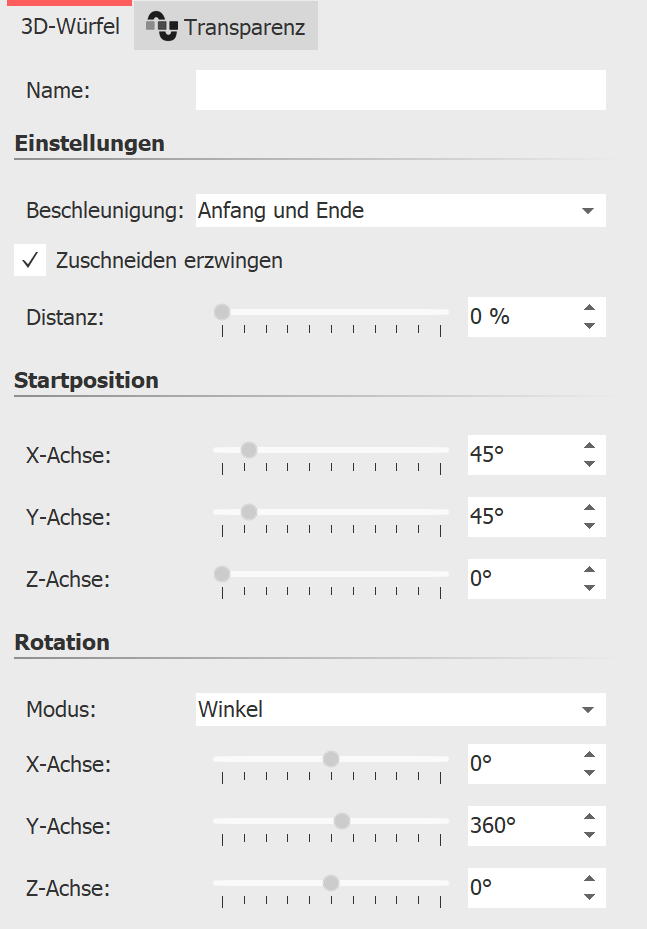The width and height of the screenshot is (647, 929).
Task: Click the X-Achse Rotation slider handle
Action: click(330, 758)
